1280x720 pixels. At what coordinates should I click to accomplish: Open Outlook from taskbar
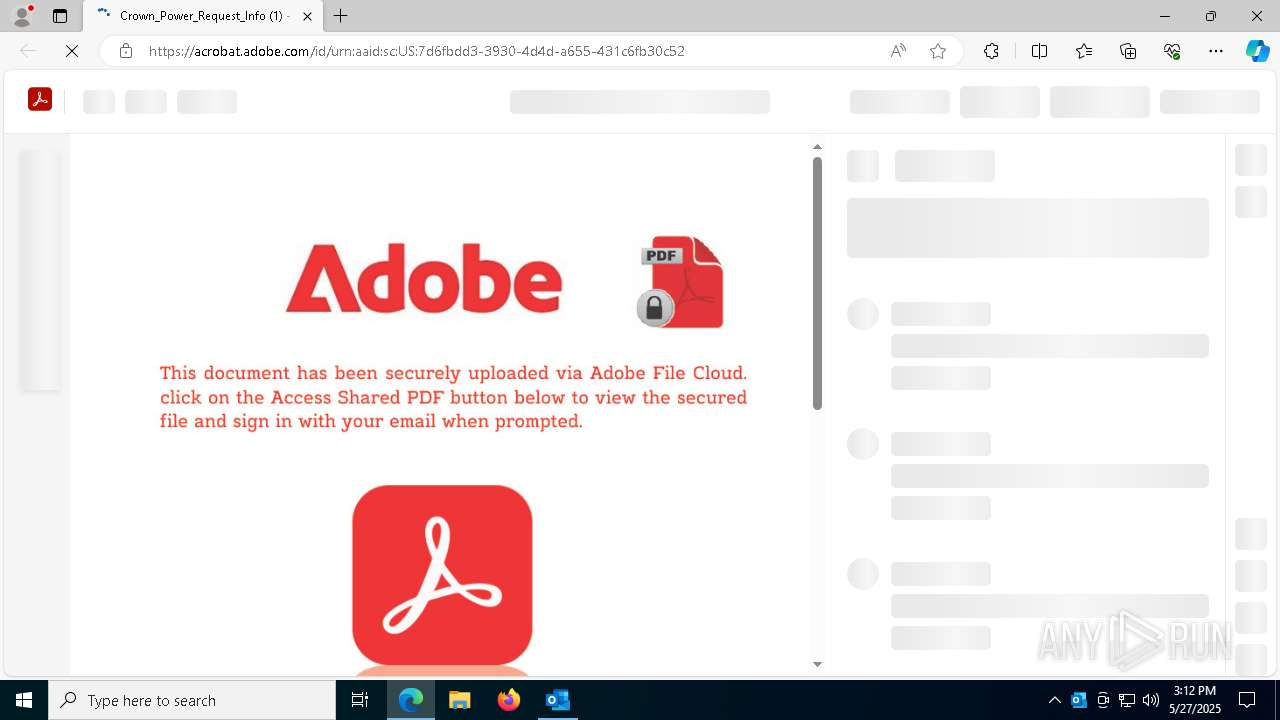coord(557,700)
